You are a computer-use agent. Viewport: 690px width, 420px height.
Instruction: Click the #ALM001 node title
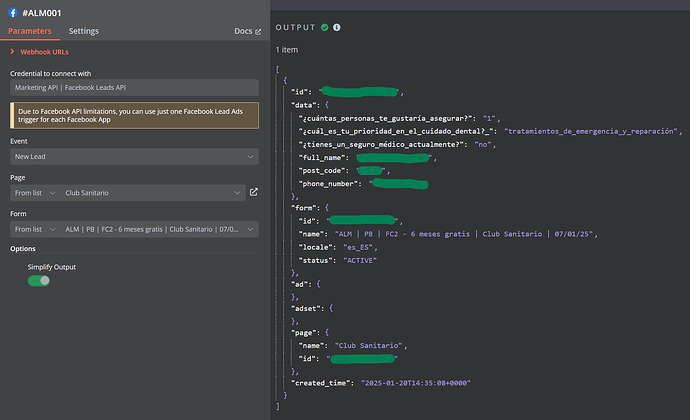(42, 13)
